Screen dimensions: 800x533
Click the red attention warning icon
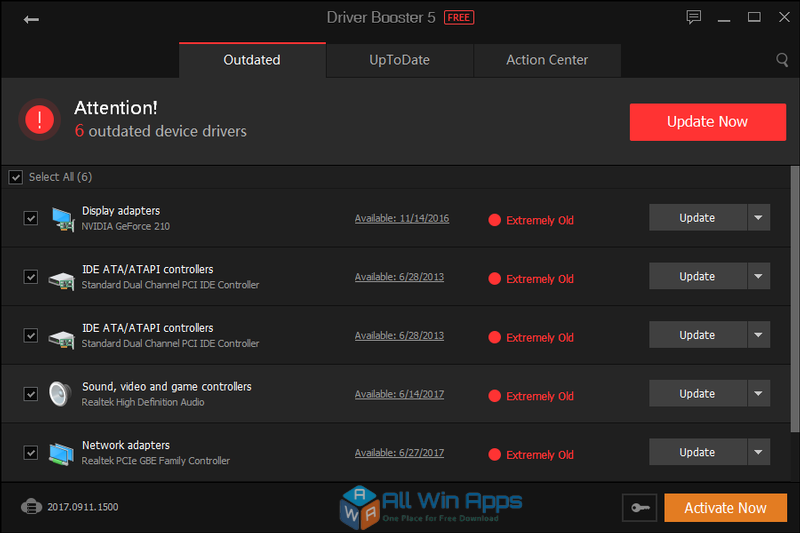pos(40,119)
